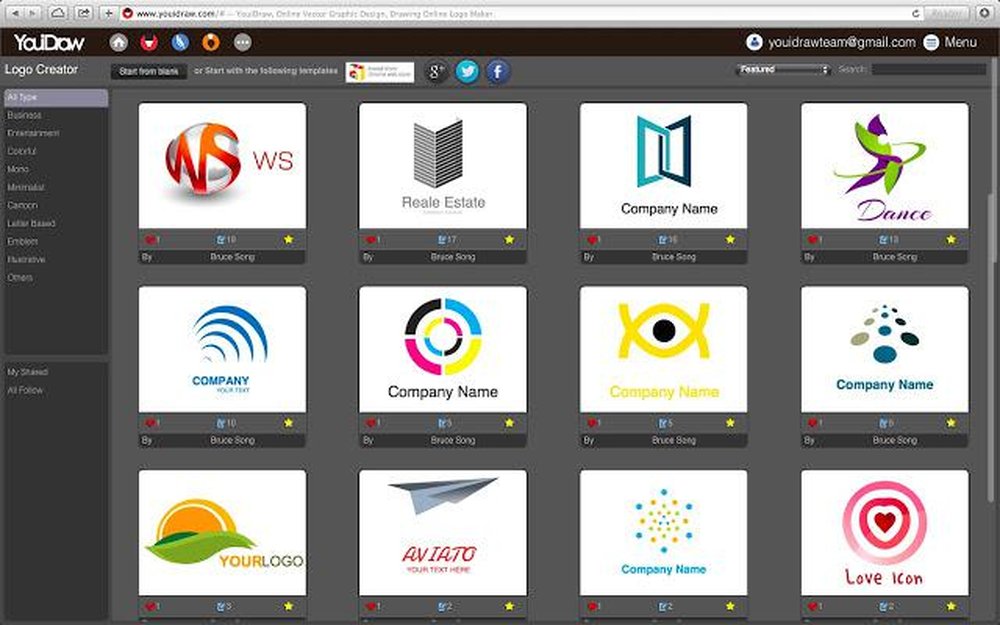1000x625 pixels.
Task: Share via the Twitter icon
Action: coord(467,71)
